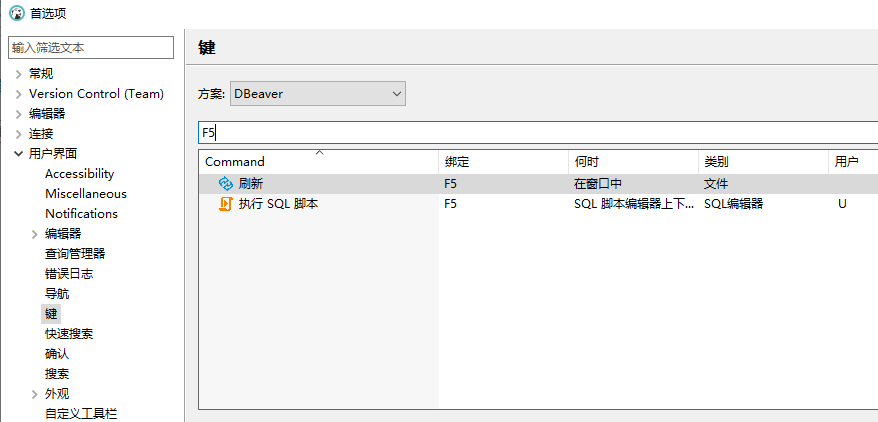Screen dimensions: 878x422
Task: Select 查询管理器 in the tree
Action: (75, 254)
